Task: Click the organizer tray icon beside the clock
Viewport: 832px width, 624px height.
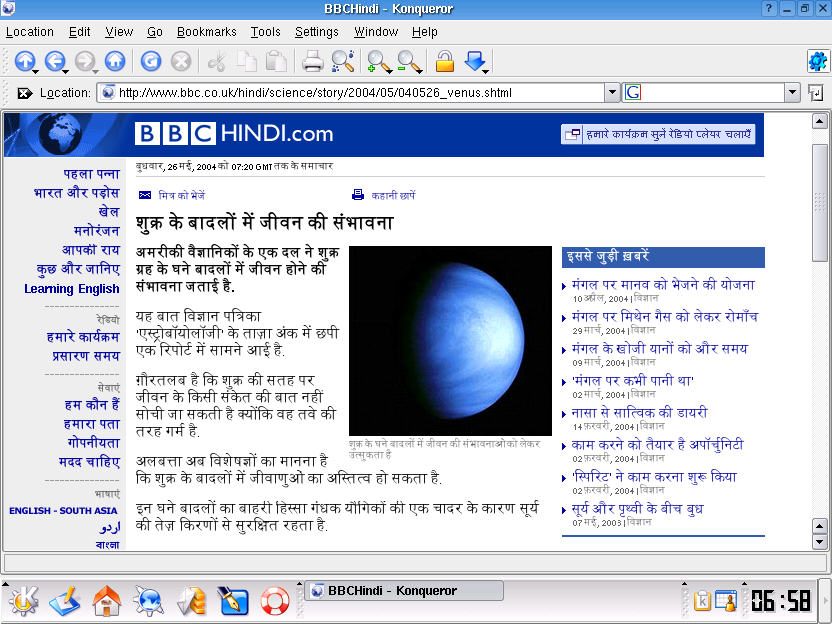Action: pyautogui.click(x=726, y=601)
